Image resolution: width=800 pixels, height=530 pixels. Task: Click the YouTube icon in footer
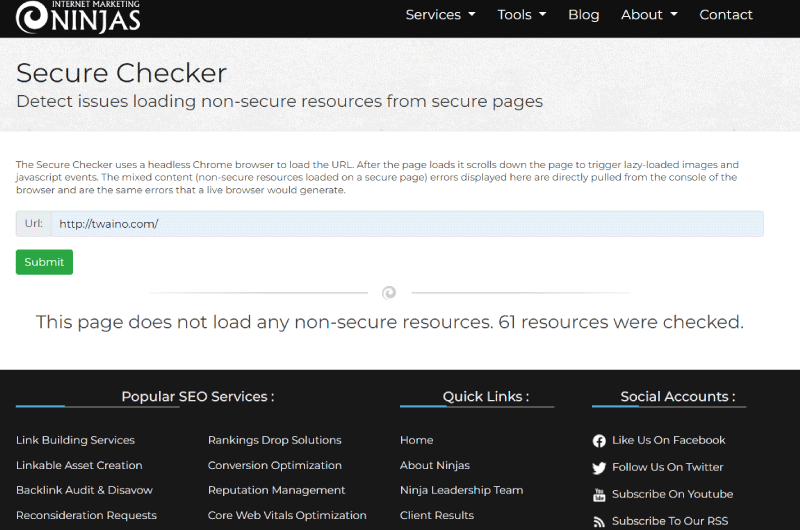point(599,494)
